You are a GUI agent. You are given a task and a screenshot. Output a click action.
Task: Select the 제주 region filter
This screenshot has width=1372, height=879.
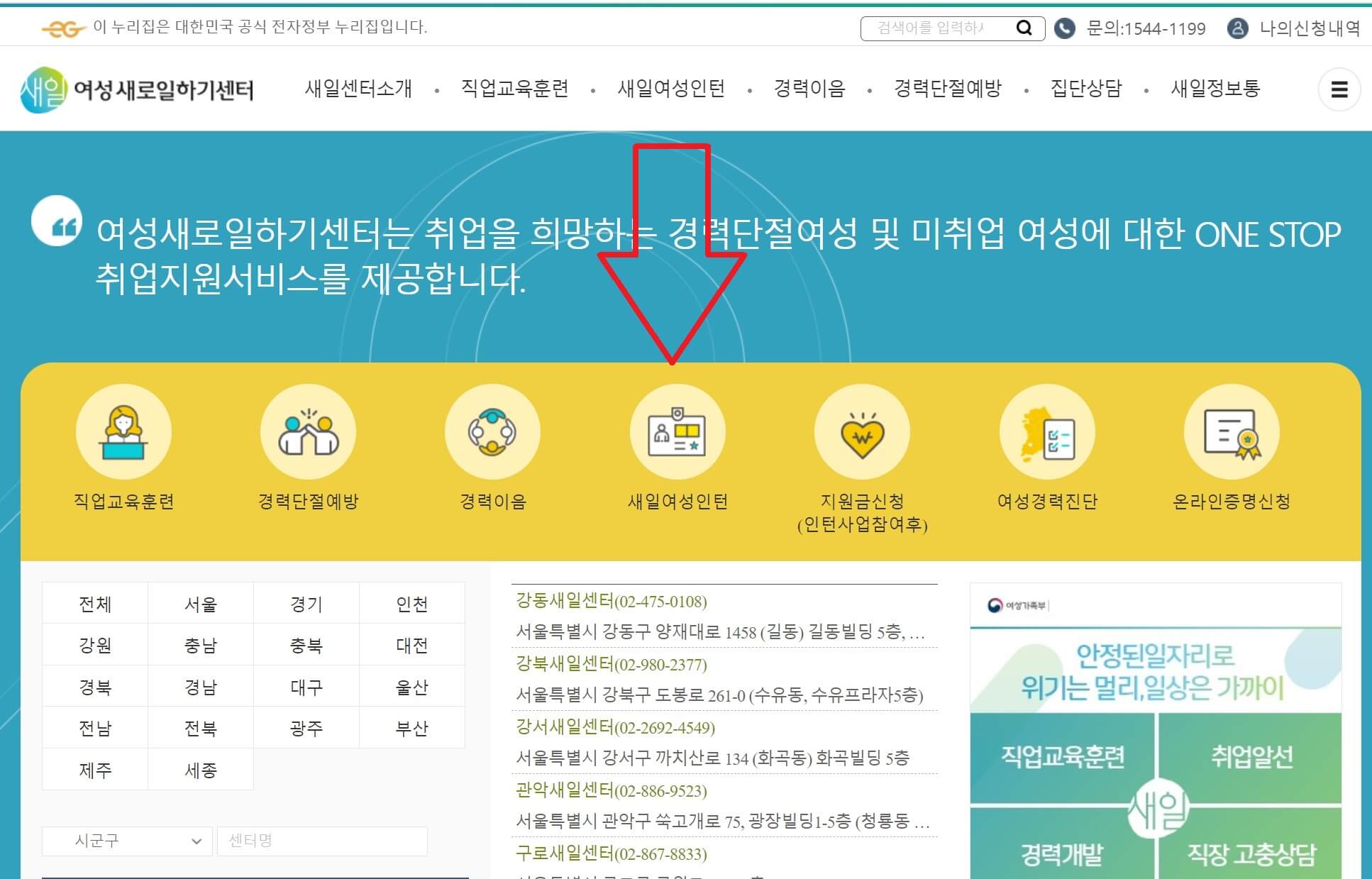pos(95,768)
